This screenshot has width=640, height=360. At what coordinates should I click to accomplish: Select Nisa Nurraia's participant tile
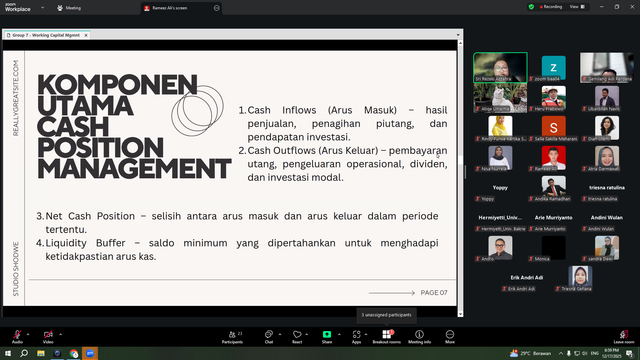[x=500, y=158]
